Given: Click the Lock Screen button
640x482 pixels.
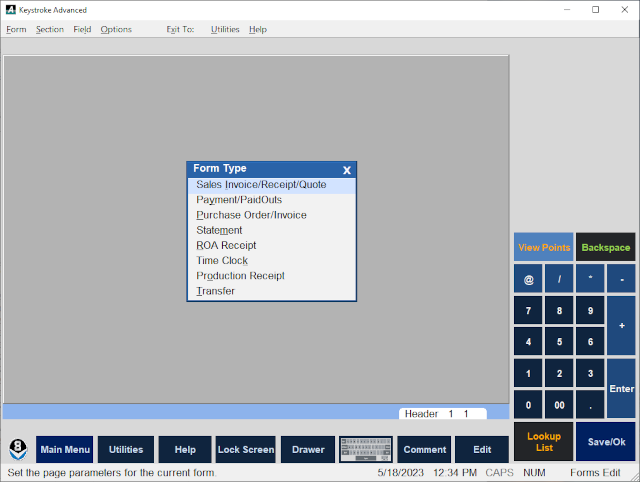Looking at the screenshot, I should pos(245,449).
